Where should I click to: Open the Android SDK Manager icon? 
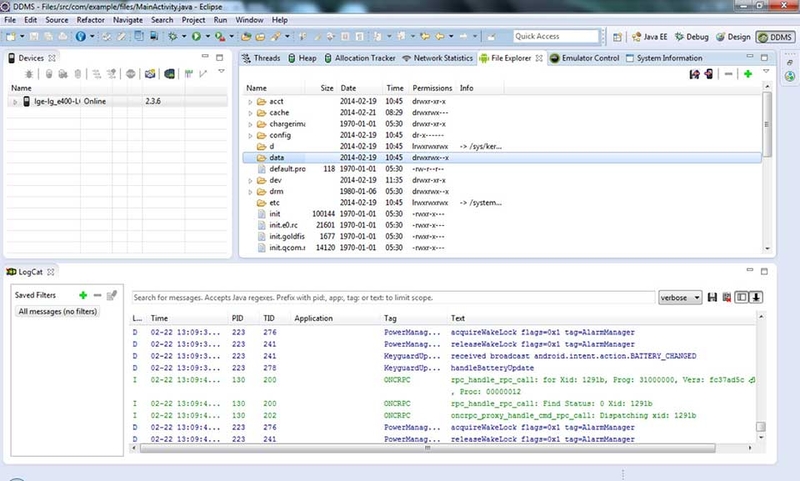pyautogui.click(x=139, y=36)
